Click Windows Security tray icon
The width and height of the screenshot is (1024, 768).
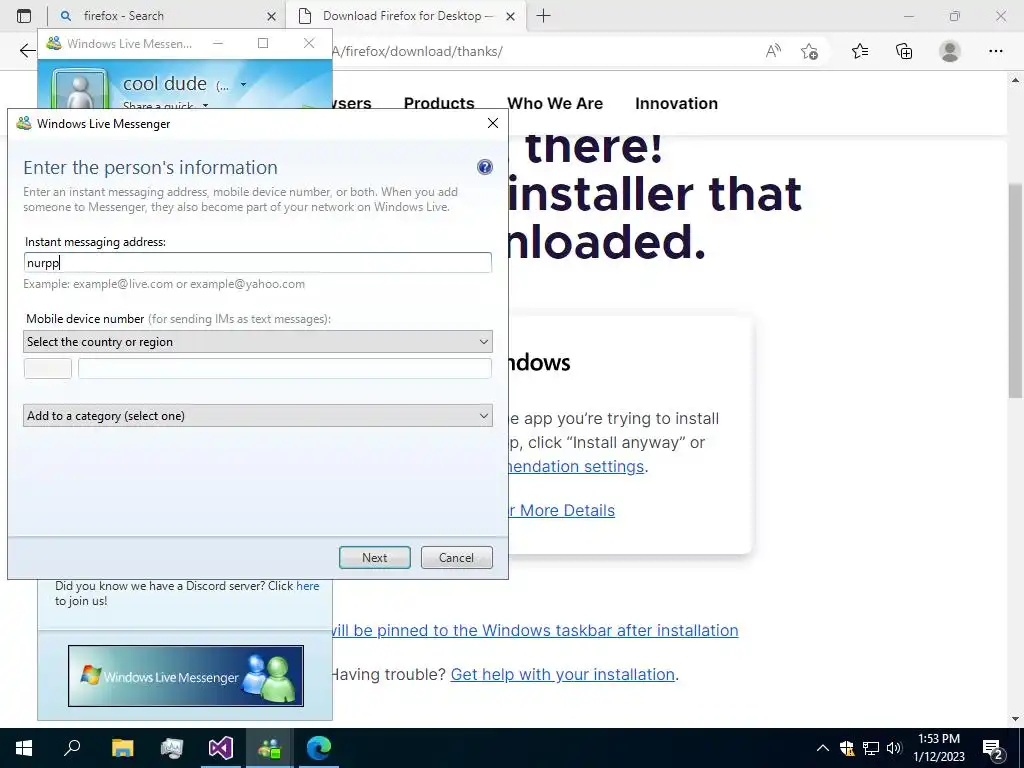point(847,748)
